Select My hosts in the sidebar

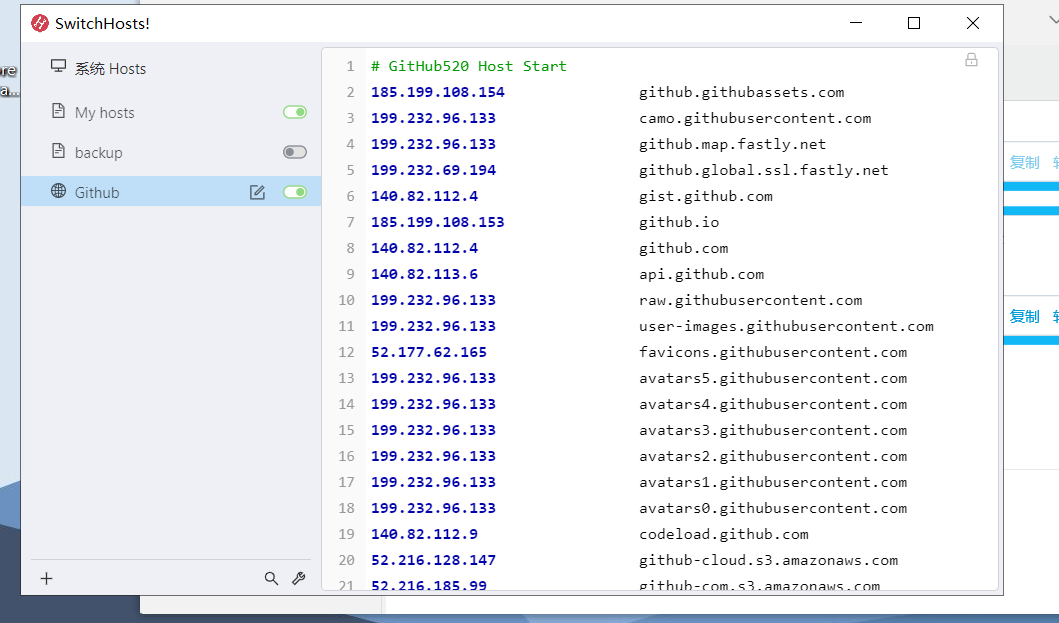(171, 112)
